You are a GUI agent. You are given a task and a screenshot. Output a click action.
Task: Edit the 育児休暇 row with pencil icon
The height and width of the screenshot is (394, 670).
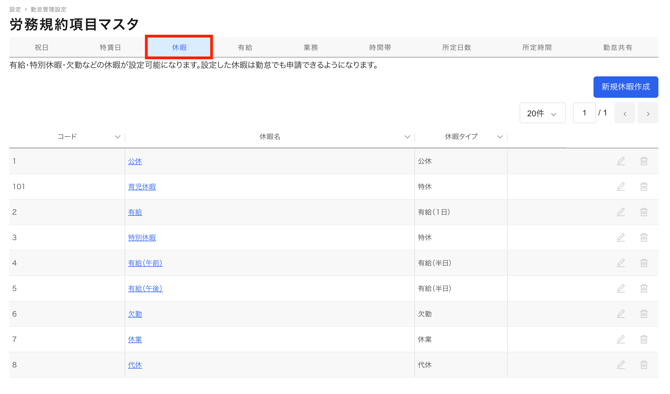(620, 187)
